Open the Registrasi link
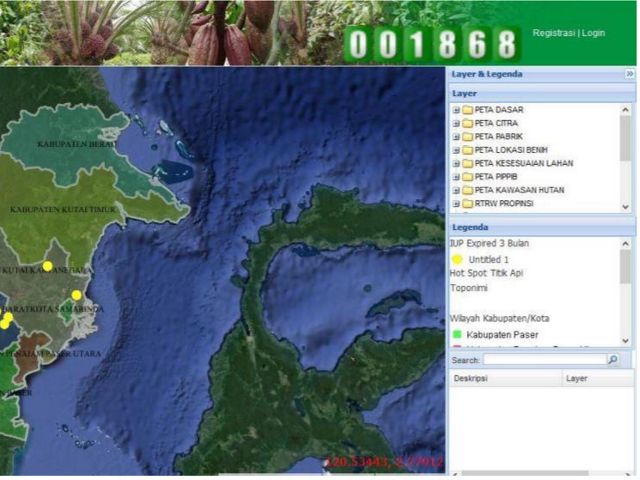The image size is (640, 480). coord(554,33)
